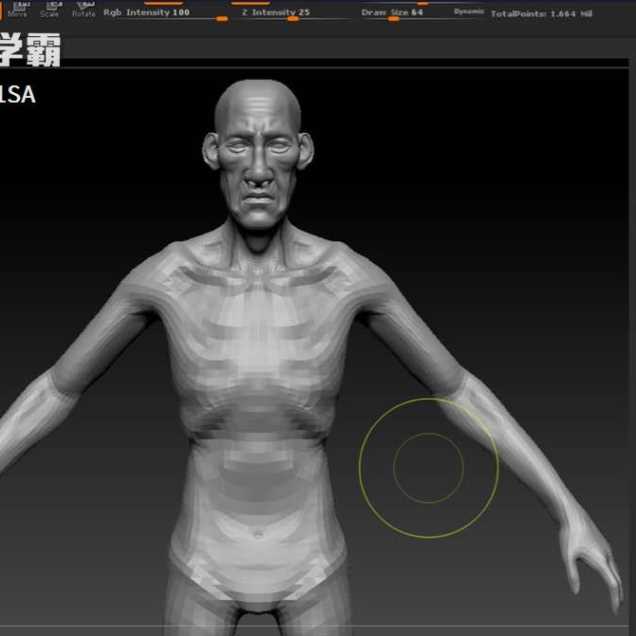Click the Z Intensity slider
The image size is (636, 636).
pyautogui.click(x=296, y=13)
